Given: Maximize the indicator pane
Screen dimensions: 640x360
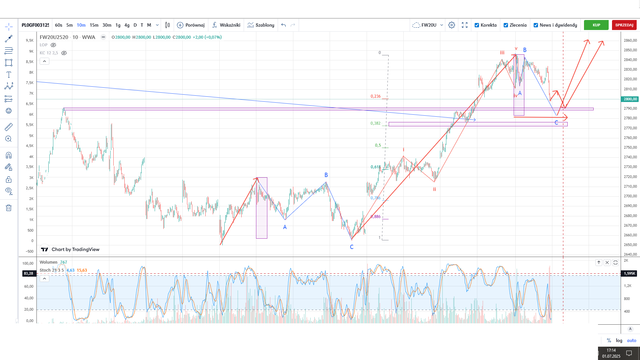Looking at the screenshot, I should click(616, 262).
